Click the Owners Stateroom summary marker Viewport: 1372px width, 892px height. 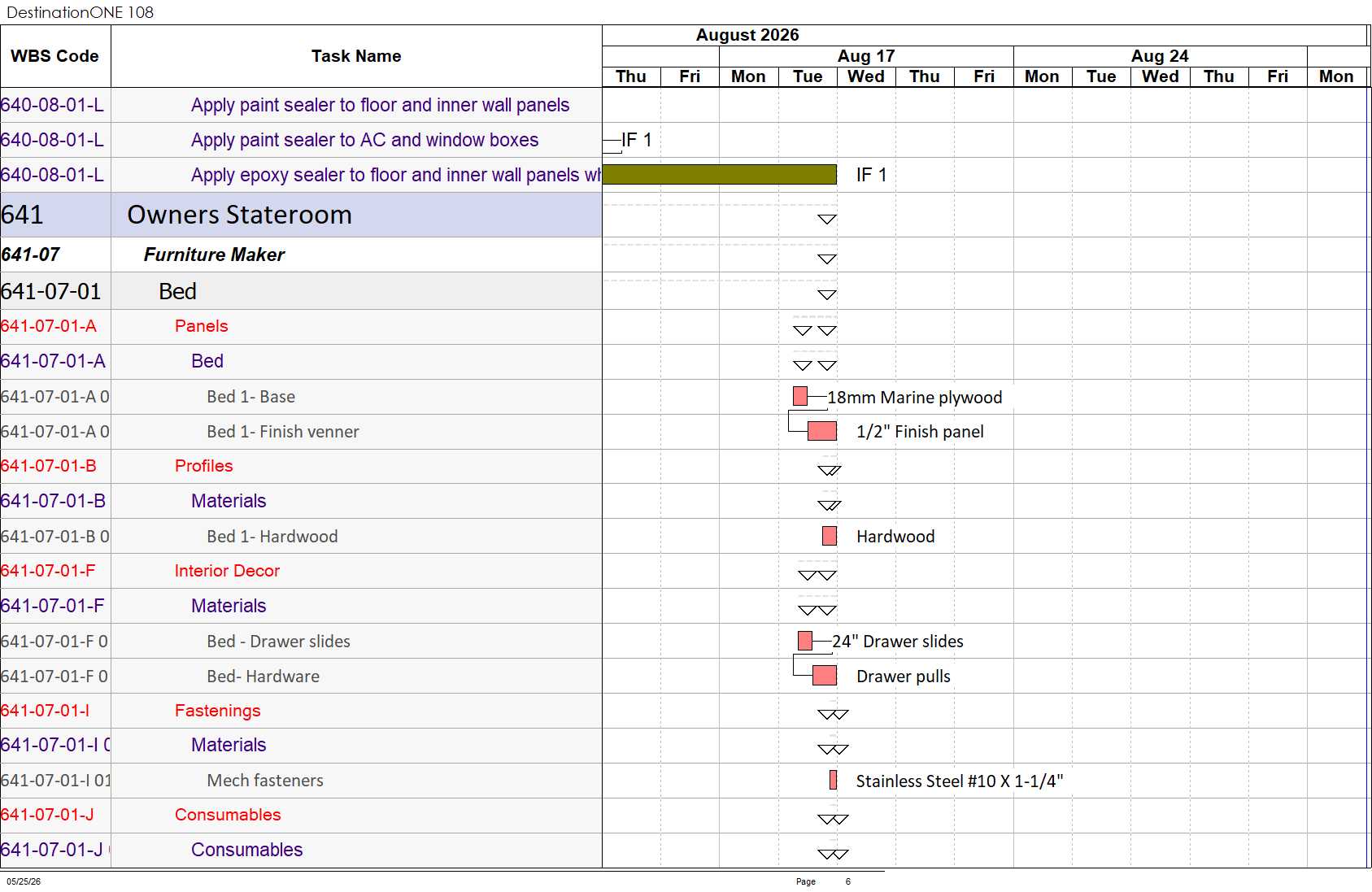(x=827, y=219)
